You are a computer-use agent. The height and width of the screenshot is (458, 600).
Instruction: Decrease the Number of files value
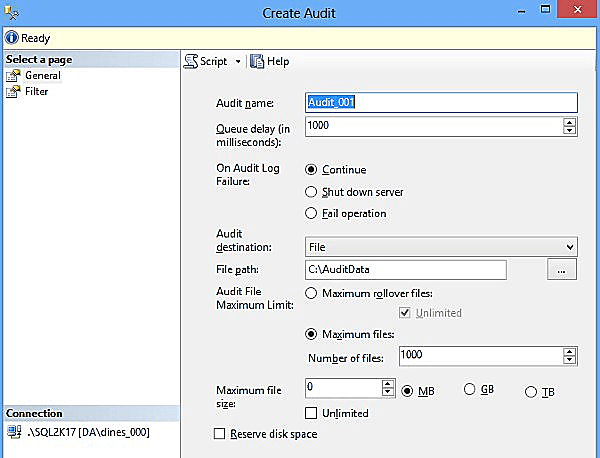click(569, 361)
